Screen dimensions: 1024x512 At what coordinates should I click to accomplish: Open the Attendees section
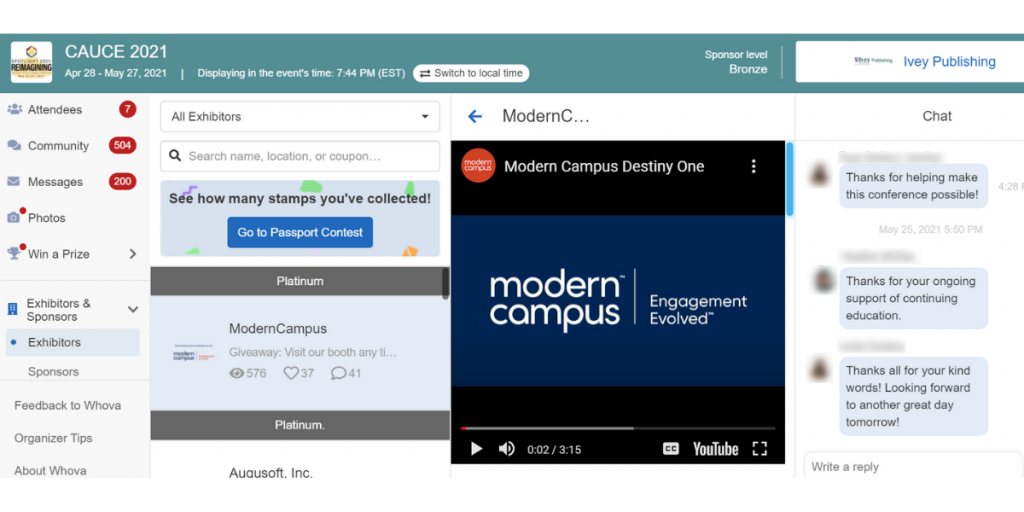55,109
